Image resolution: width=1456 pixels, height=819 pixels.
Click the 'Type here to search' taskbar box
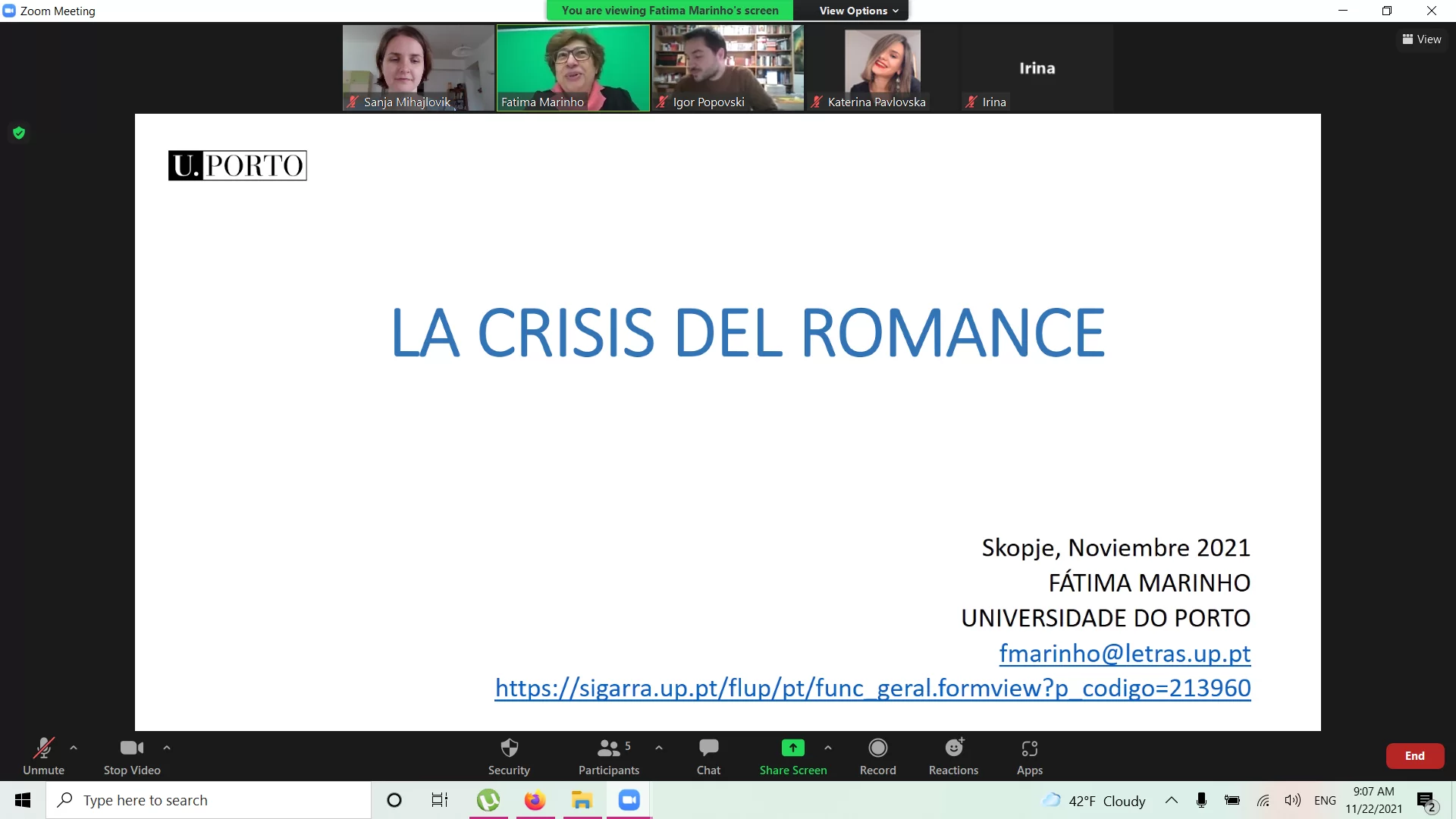[209, 800]
